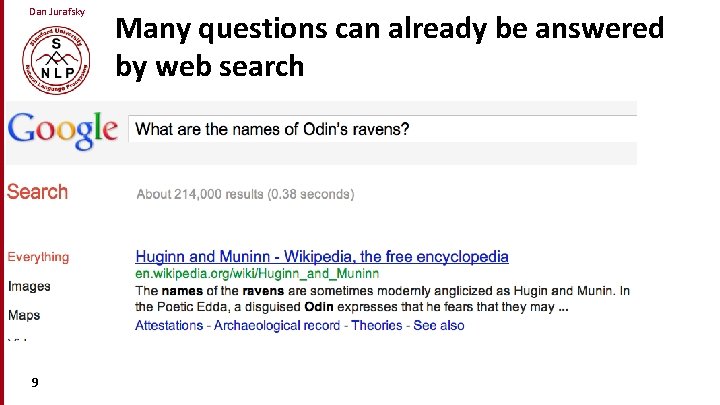The image size is (720, 405).
Task: Go to the Theories sitelink
Action: pos(377,325)
